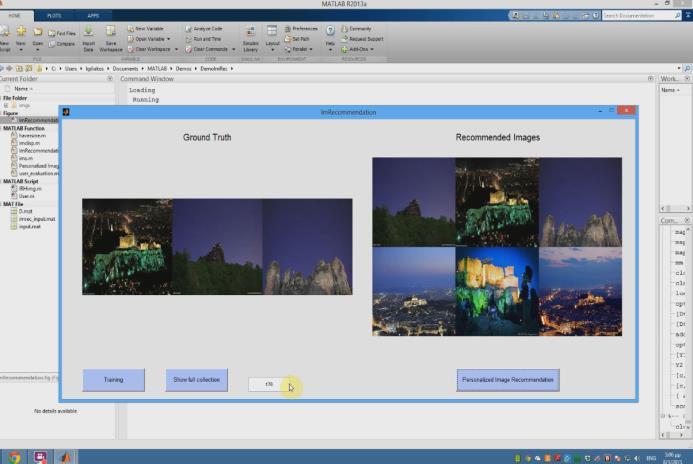
Task: Click the Personalized Image Recommendation button
Action: point(508,380)
